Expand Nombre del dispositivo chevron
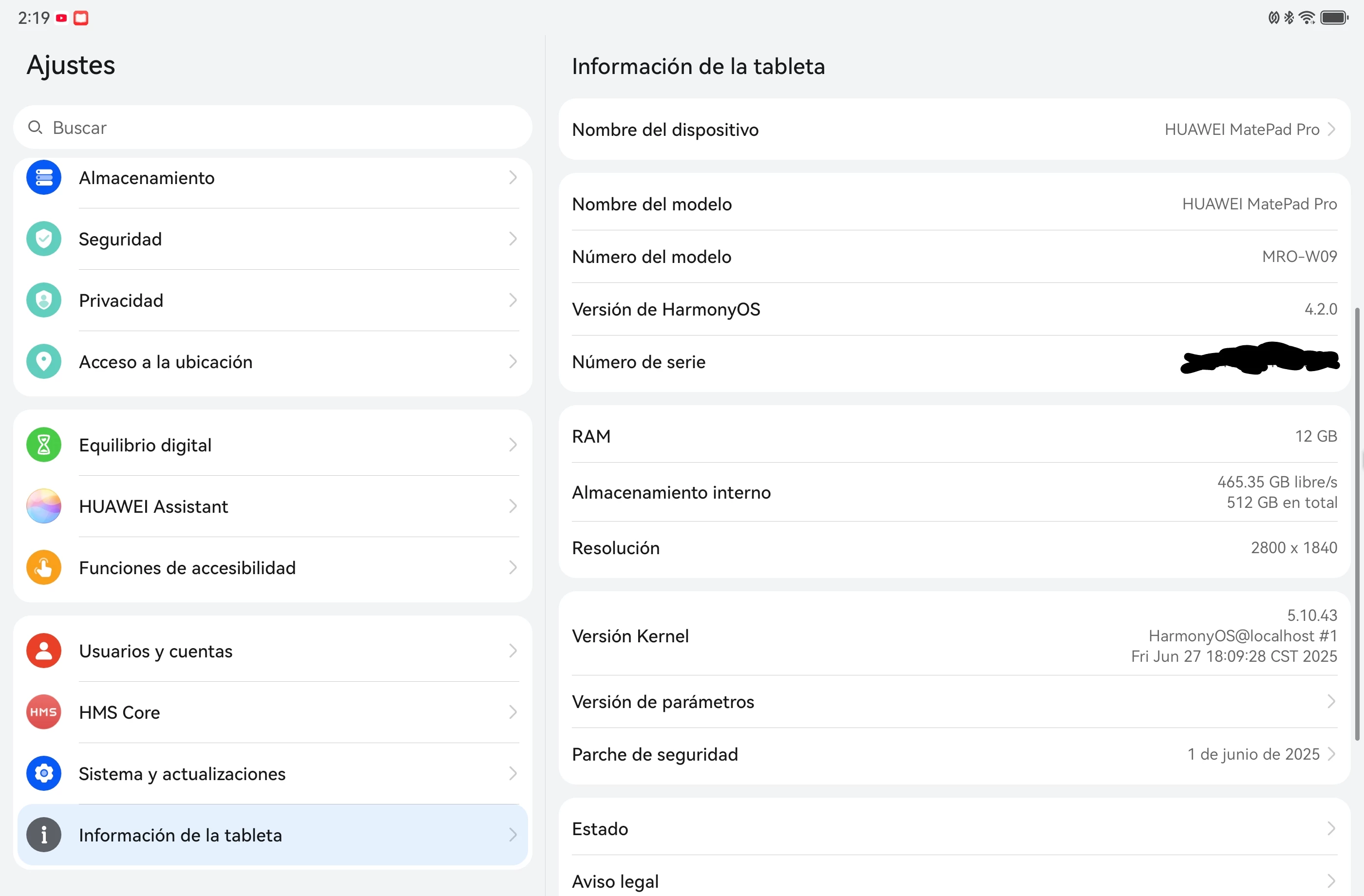This screenshot has width=1364, height=896. pos(1331,130)
